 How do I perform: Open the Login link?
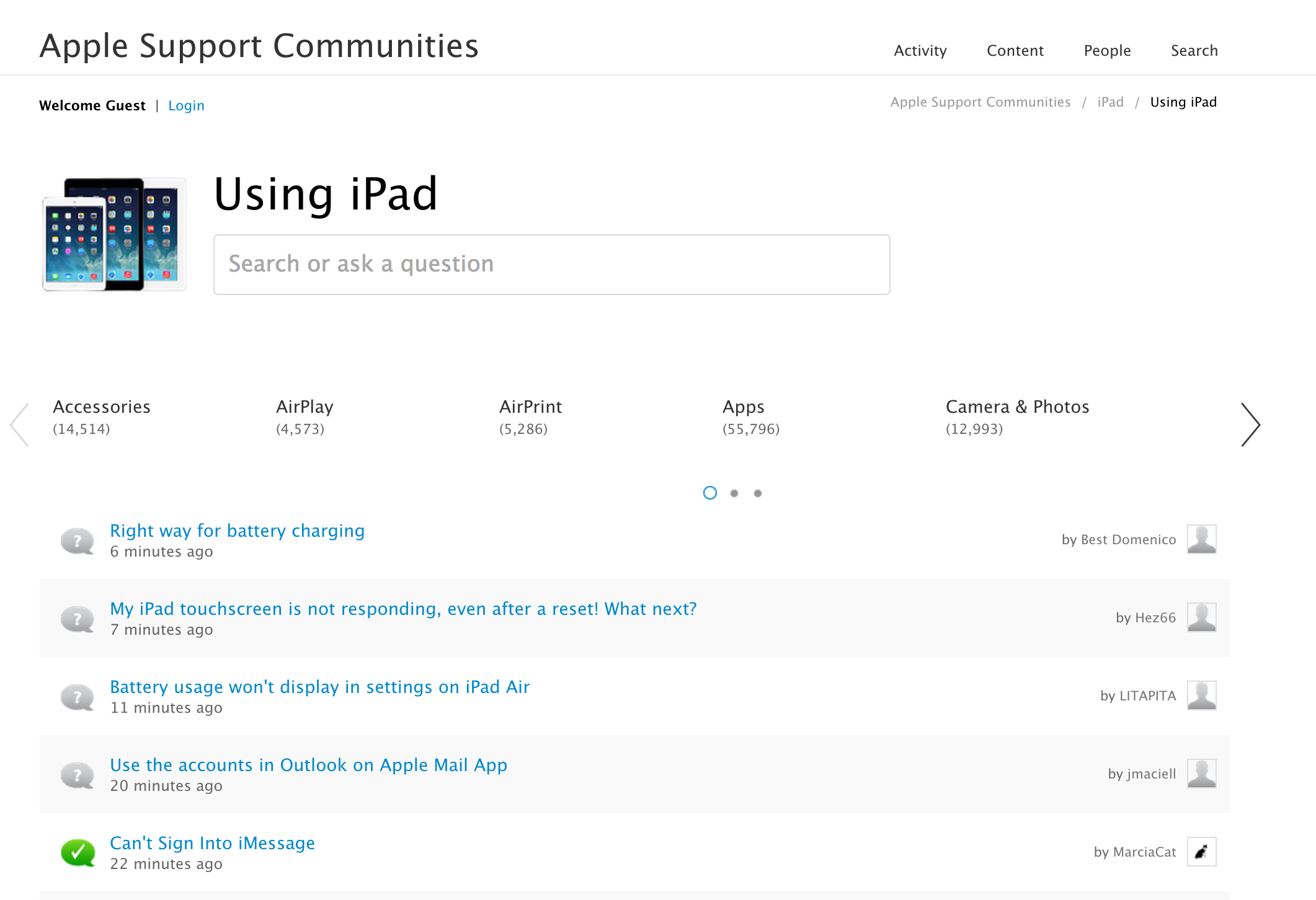point(186,105)
